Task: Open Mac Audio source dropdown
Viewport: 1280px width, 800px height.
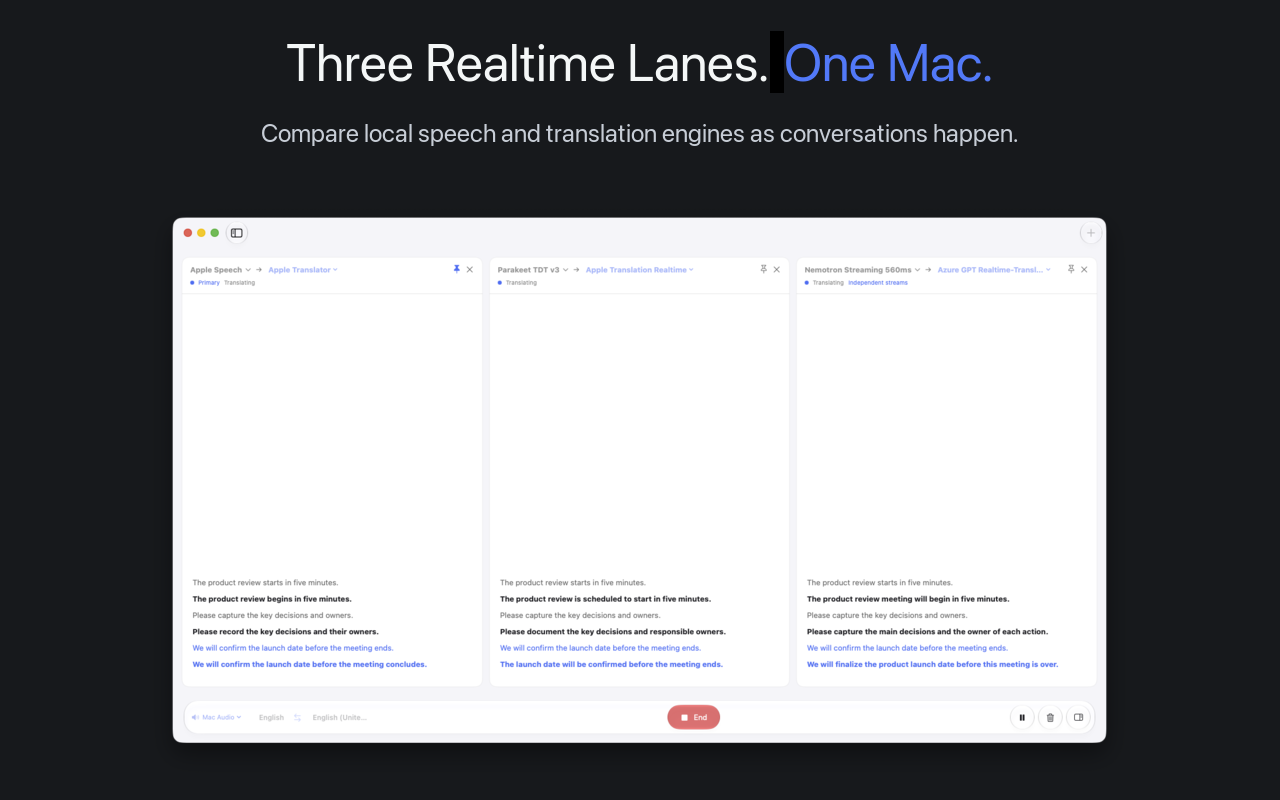Action: (217, 717)
